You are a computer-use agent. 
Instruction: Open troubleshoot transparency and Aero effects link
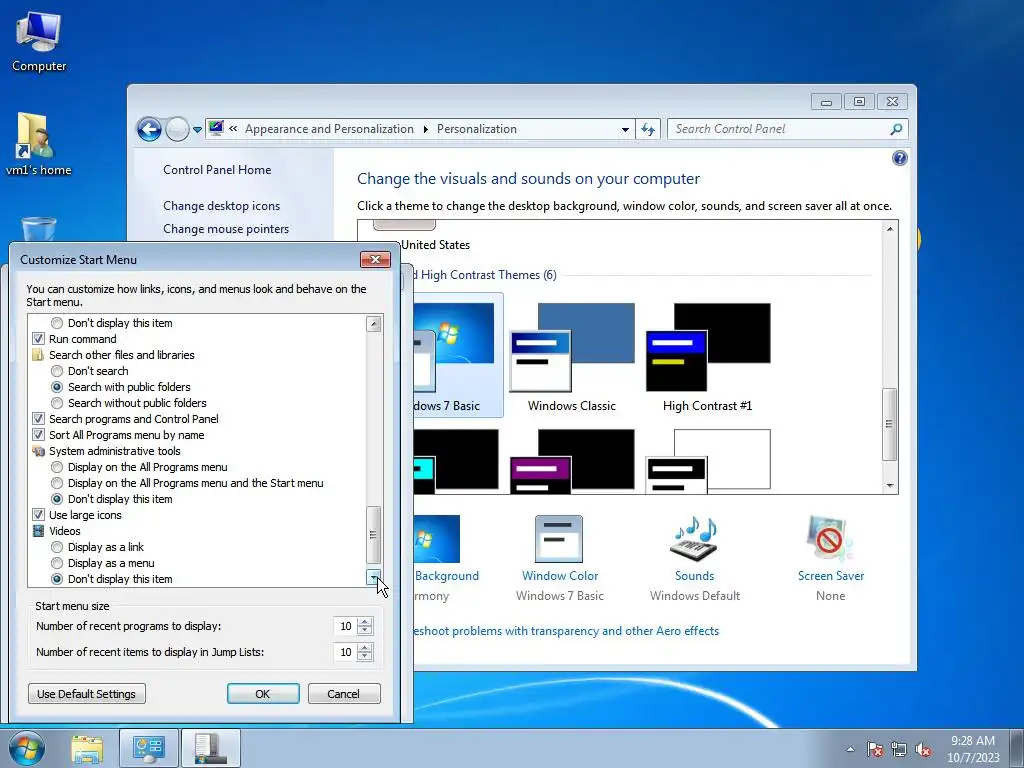566,631
